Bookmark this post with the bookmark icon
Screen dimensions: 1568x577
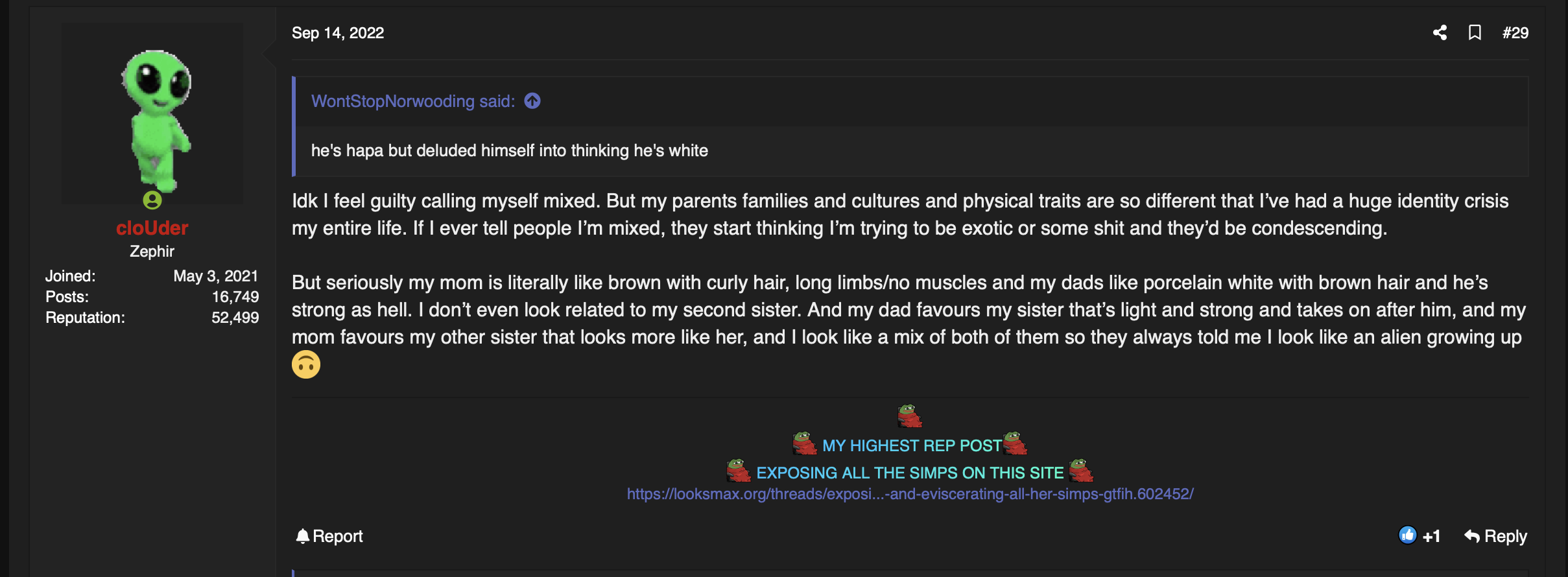[x=1475, y=32]
